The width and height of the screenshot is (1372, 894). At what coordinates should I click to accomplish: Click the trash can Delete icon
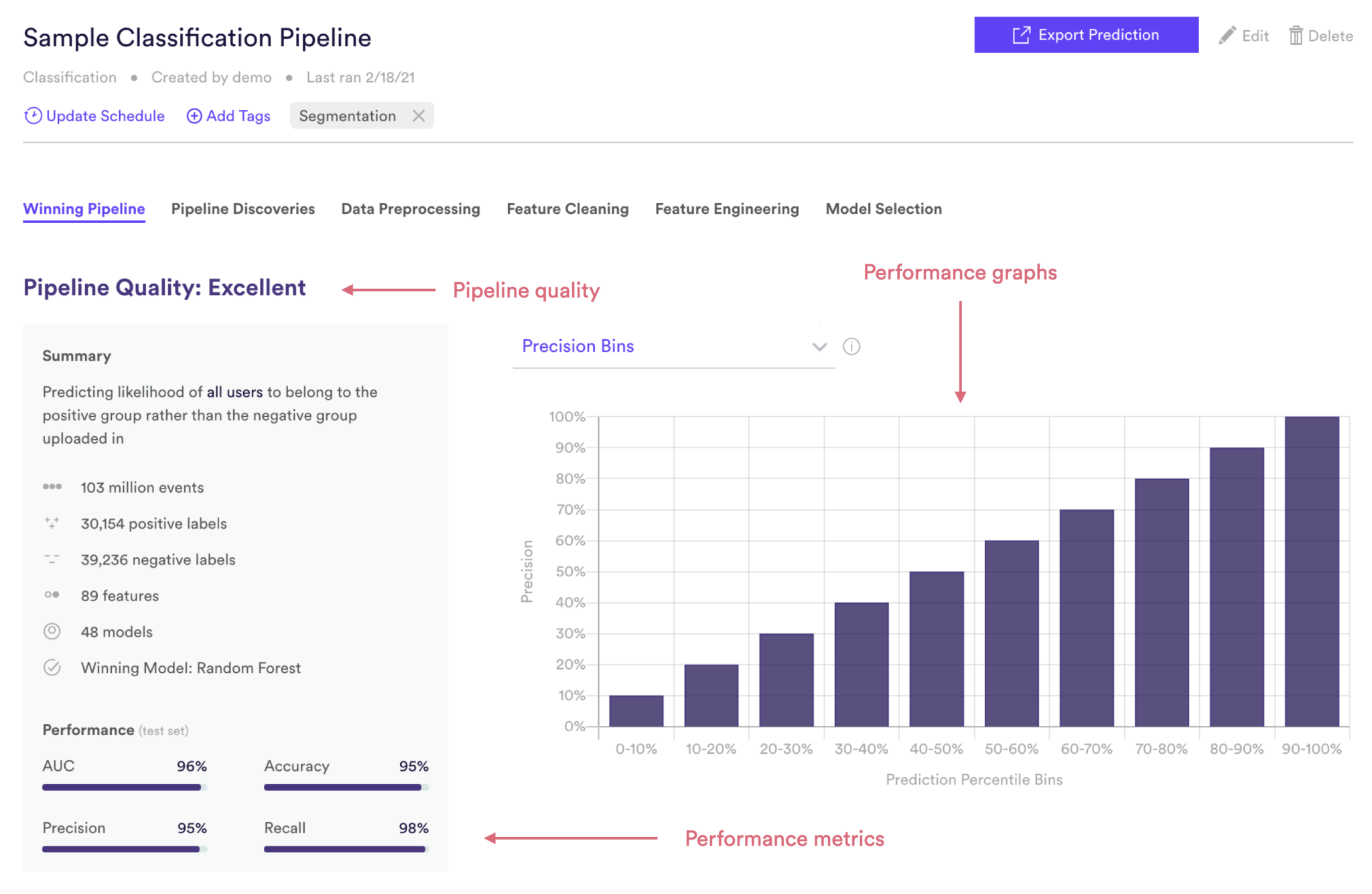click(1296, 36)
